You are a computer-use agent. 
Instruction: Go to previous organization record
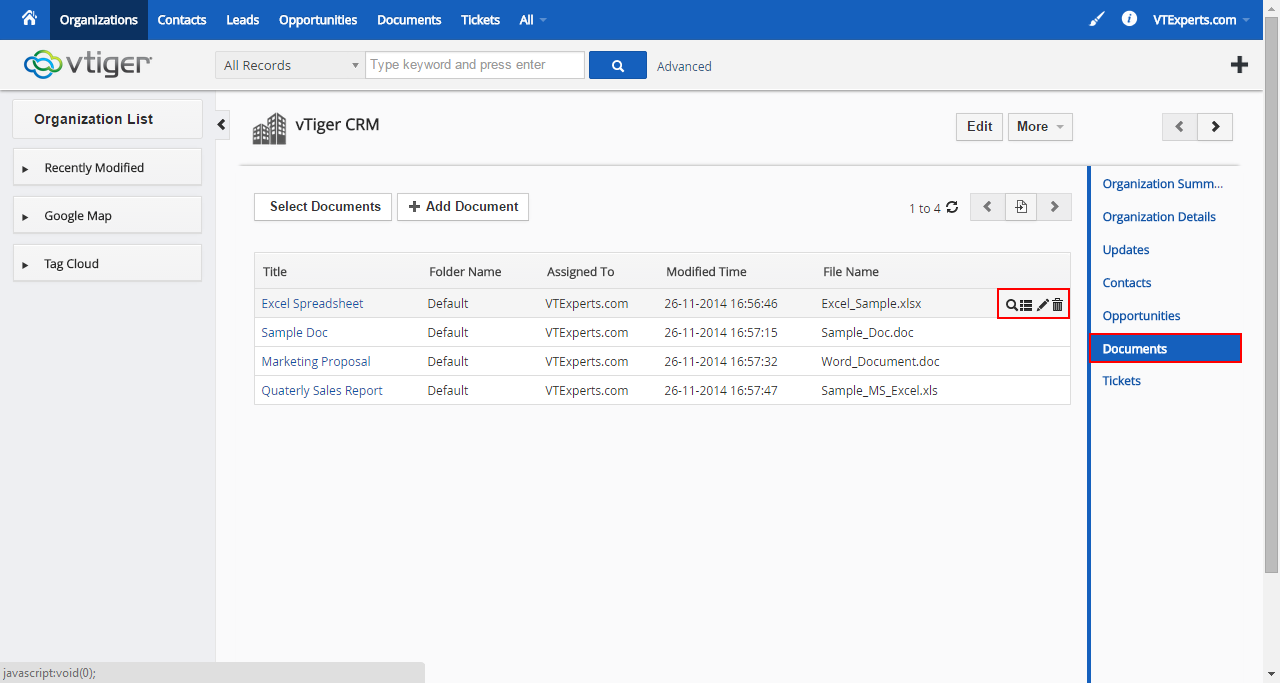coord(1180,127)
